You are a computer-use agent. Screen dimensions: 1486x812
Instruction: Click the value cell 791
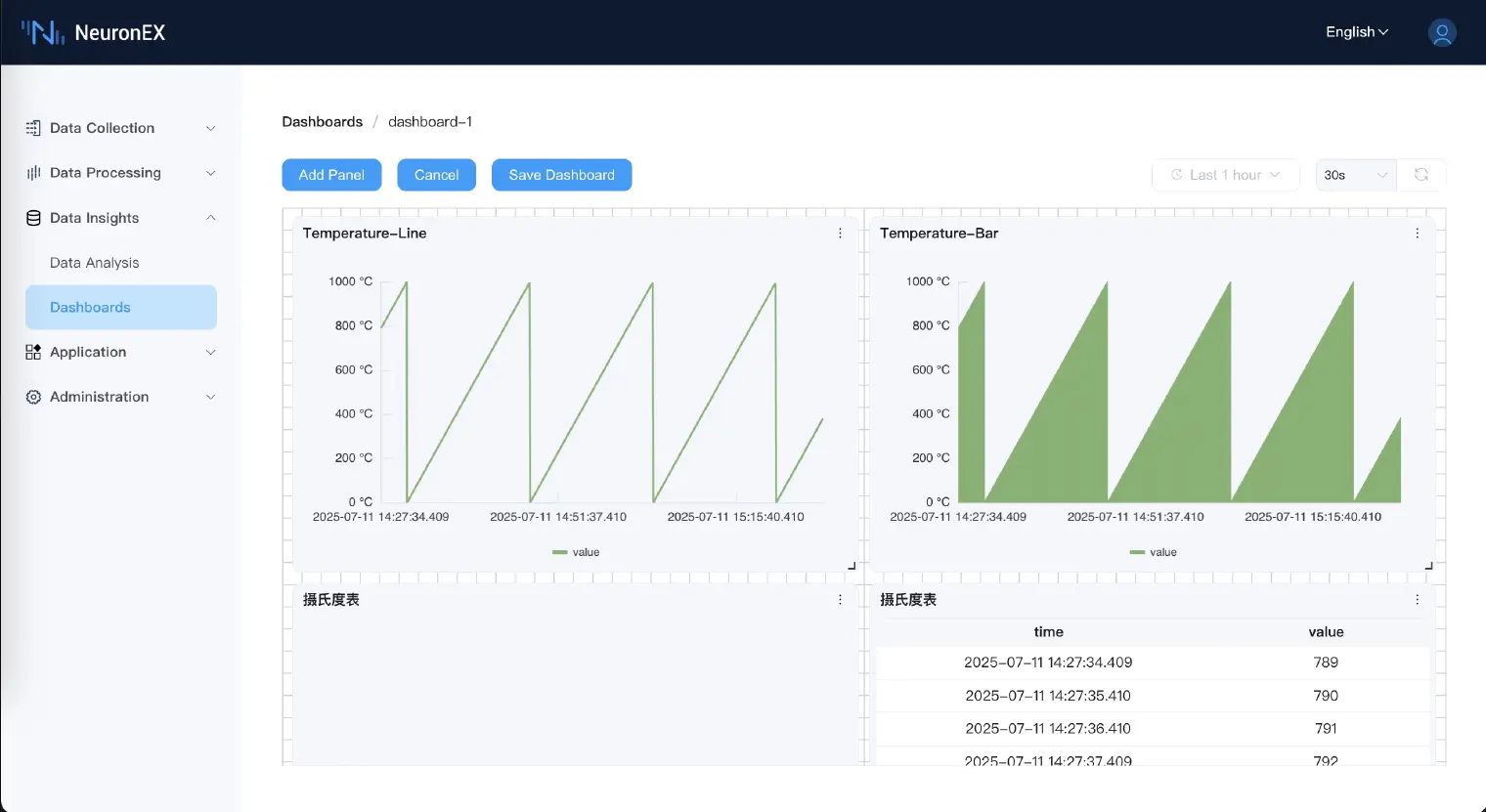[1326, 729]
